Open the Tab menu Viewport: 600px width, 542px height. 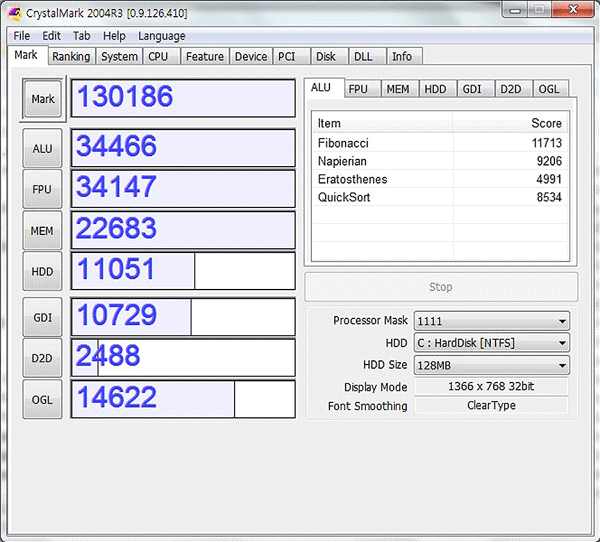[82, 36]
